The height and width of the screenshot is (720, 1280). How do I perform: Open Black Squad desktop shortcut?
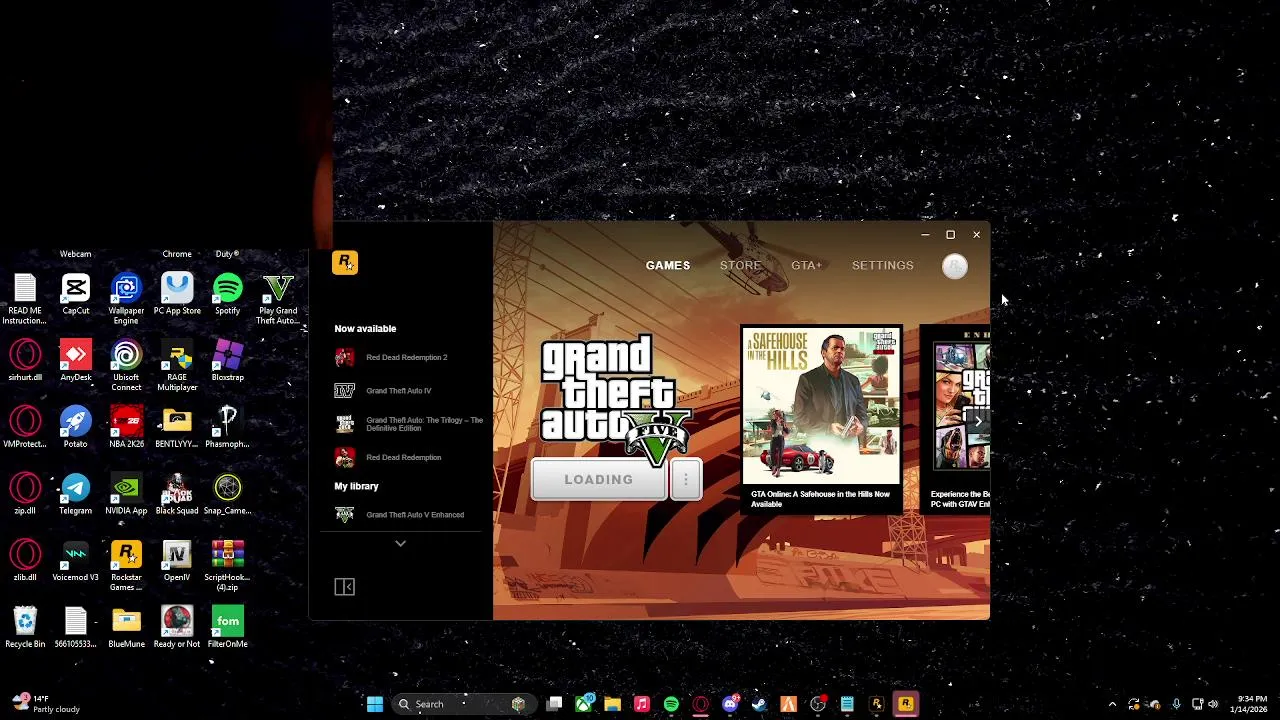pos(177,494)
